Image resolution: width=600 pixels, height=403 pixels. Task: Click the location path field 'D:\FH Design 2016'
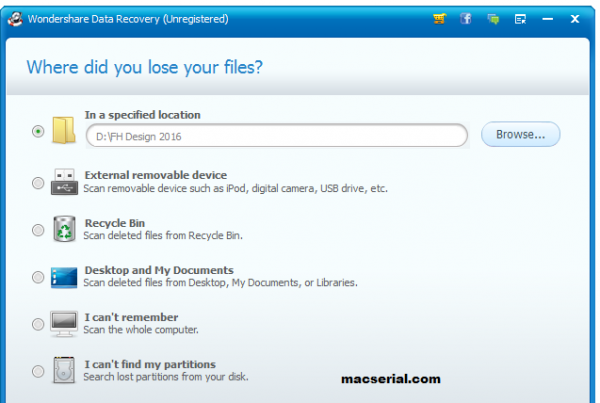click(277, 136)
